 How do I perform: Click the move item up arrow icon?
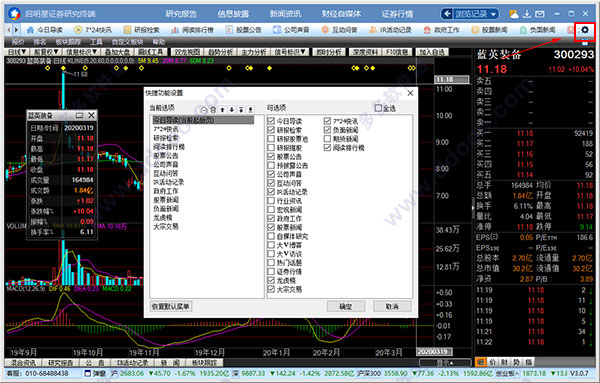(x=222, y=109)
